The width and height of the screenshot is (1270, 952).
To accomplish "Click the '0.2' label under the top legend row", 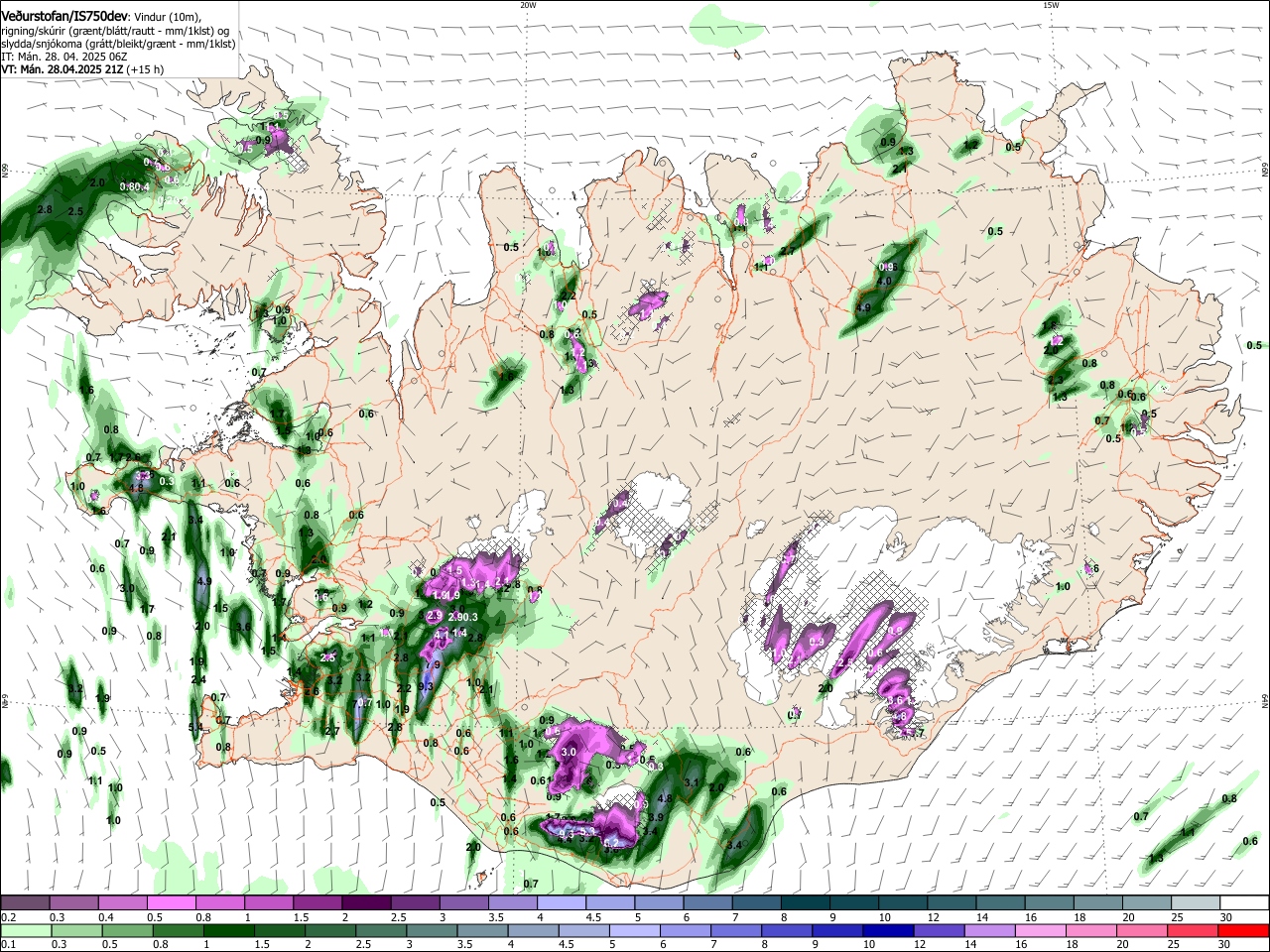I will tap(8, 917).
